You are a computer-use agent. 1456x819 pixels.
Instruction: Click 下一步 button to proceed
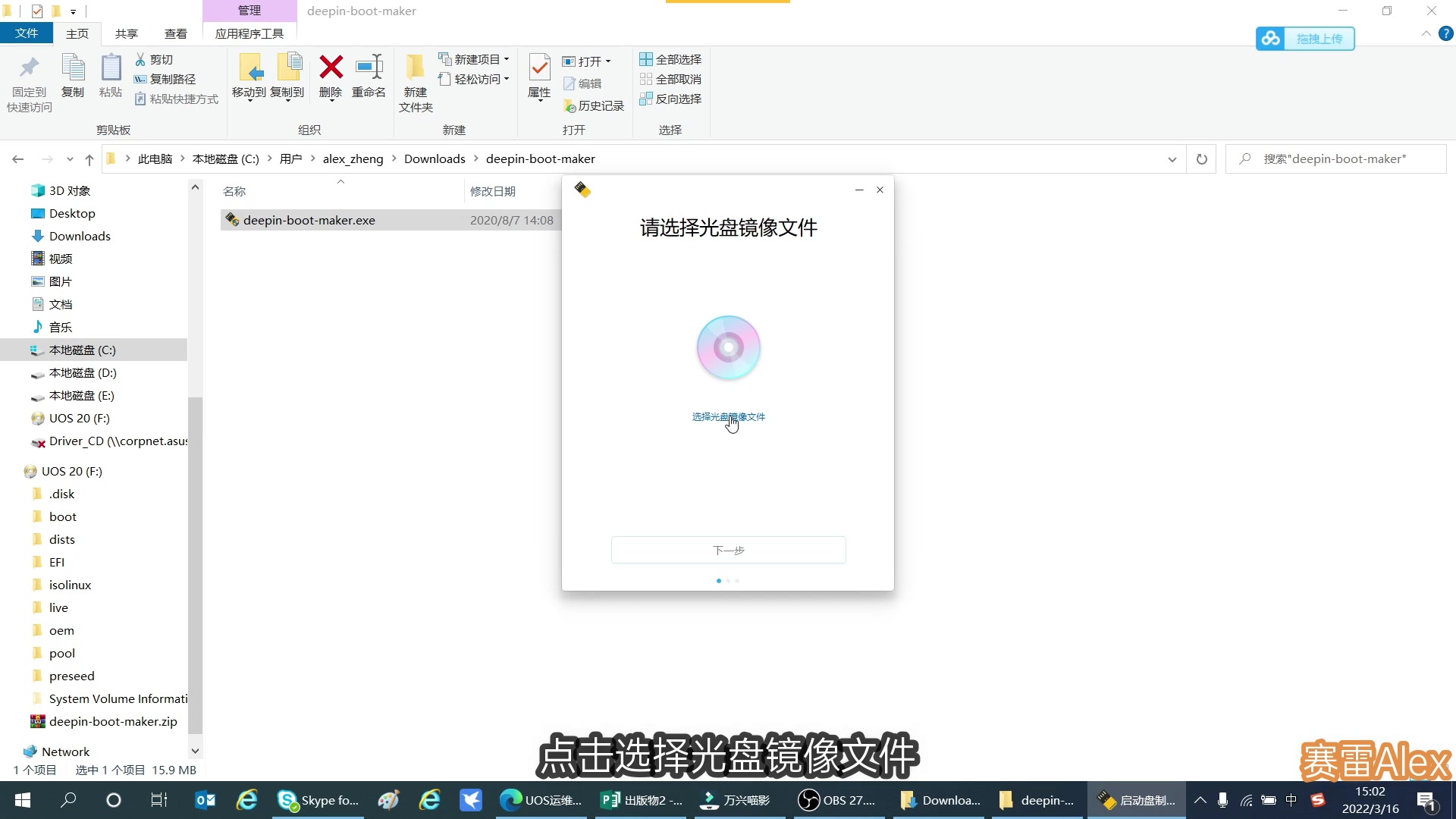pyautogui.click(x=728, y=549)
